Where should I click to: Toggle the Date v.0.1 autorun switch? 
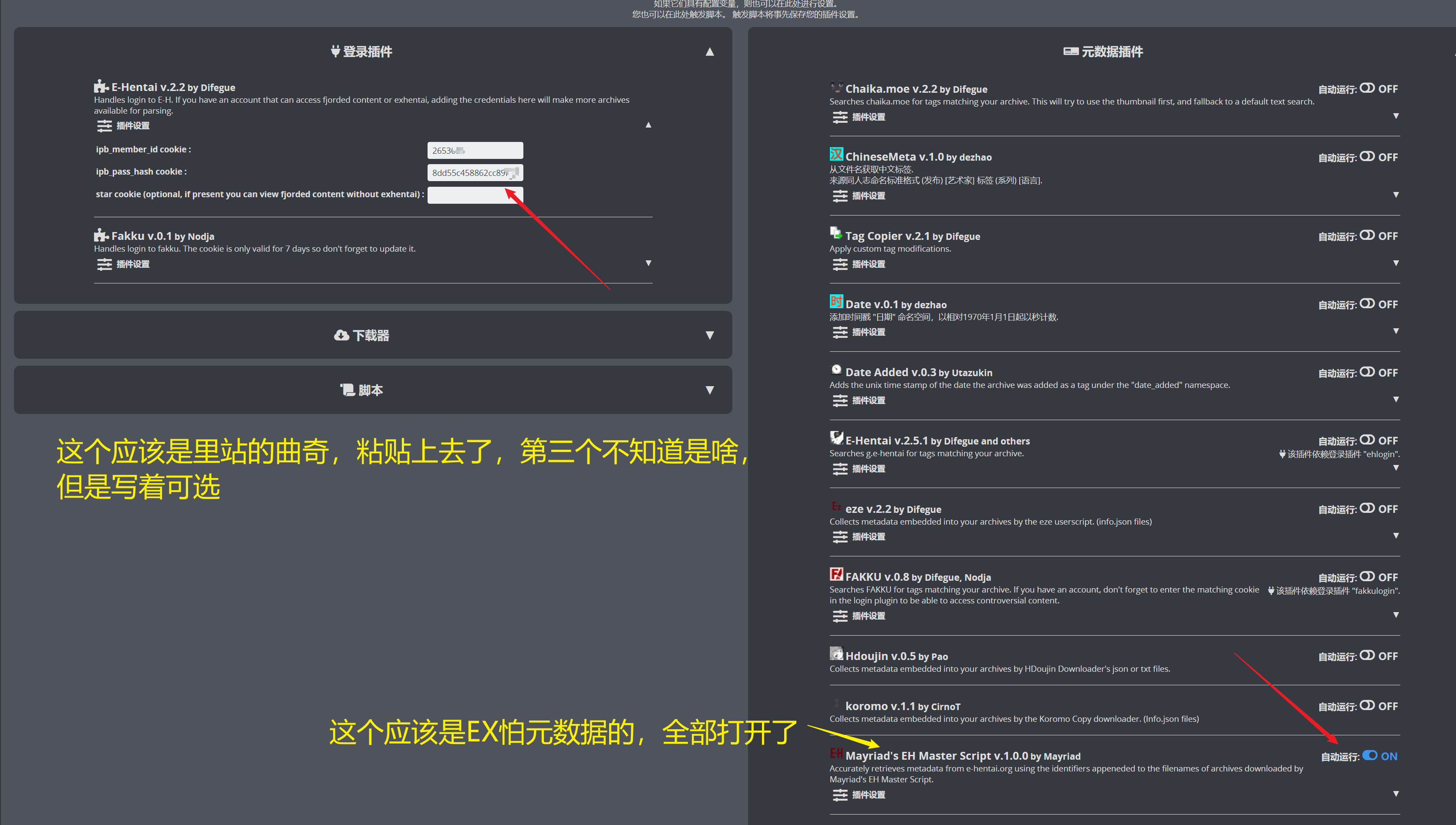click(x=1367, y=304)
